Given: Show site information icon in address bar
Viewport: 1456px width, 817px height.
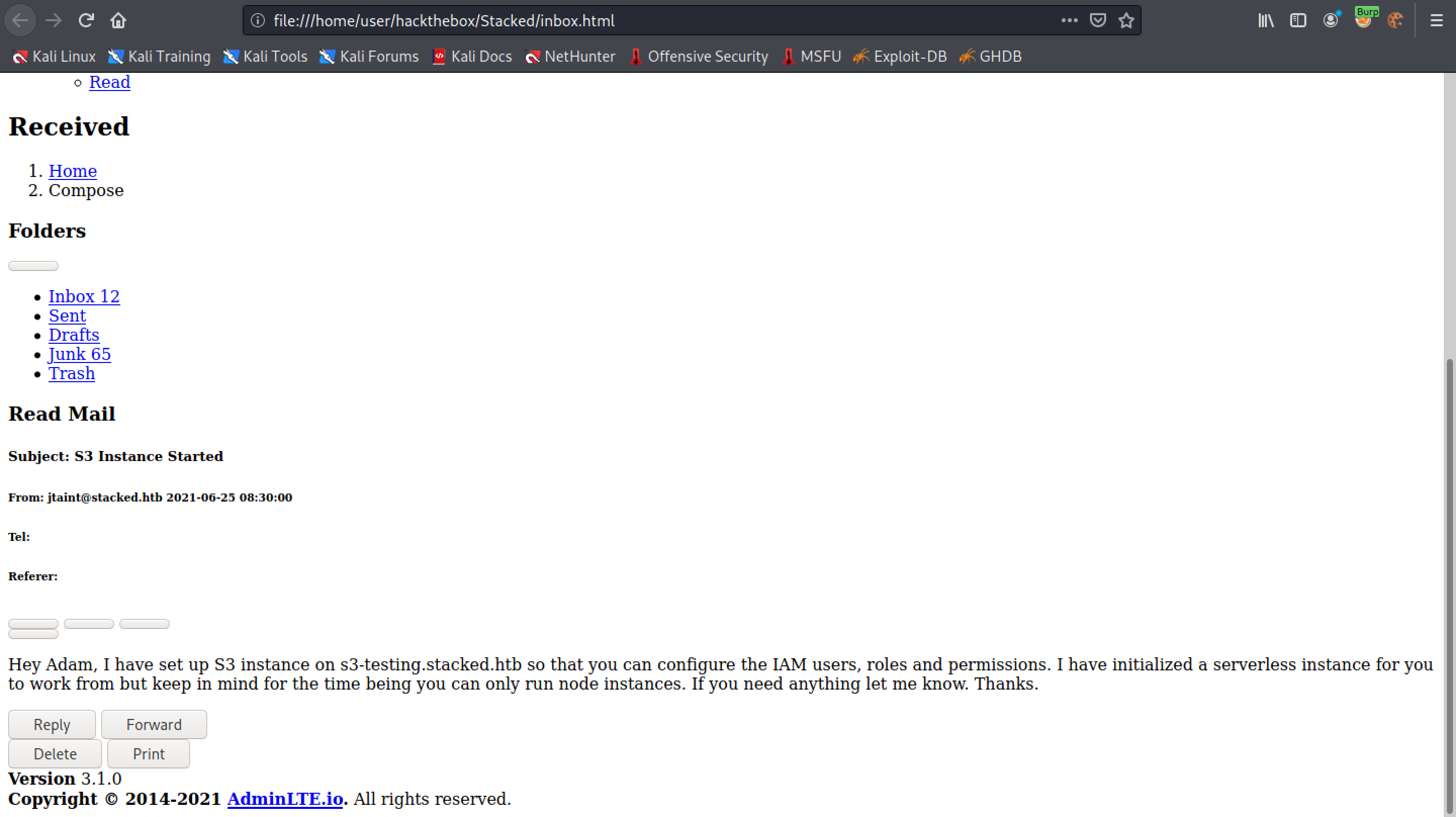Looking at the screenshot, I should point(258,21).
